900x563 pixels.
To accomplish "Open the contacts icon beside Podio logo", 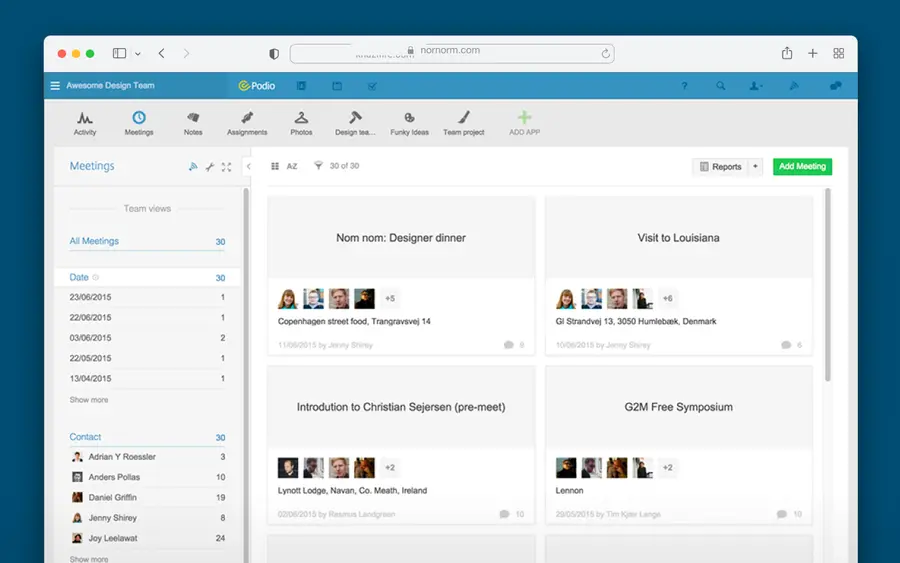I will [301, 86].
